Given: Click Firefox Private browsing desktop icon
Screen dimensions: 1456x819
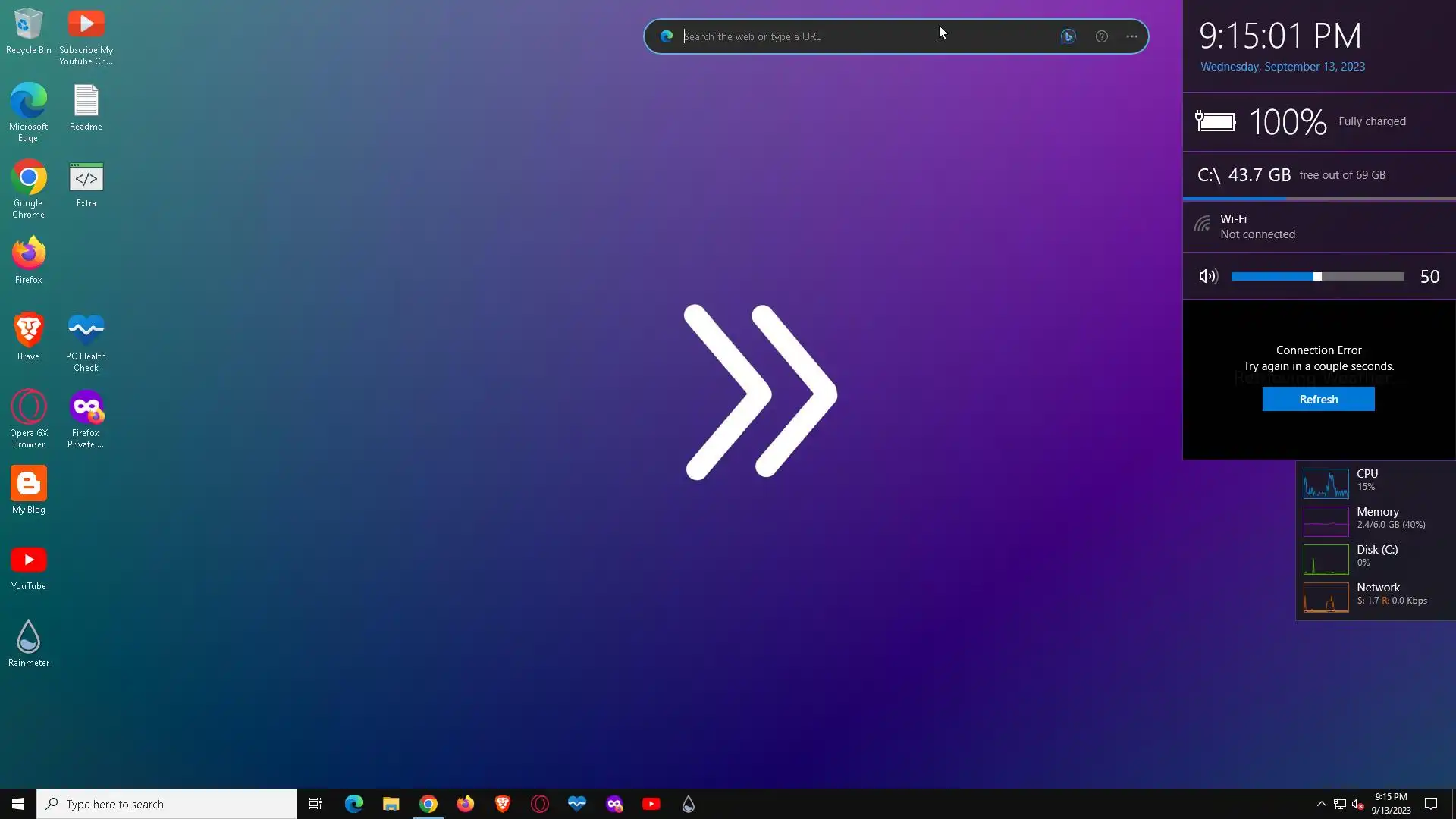Looking at the screenshot, I should 86,408.
